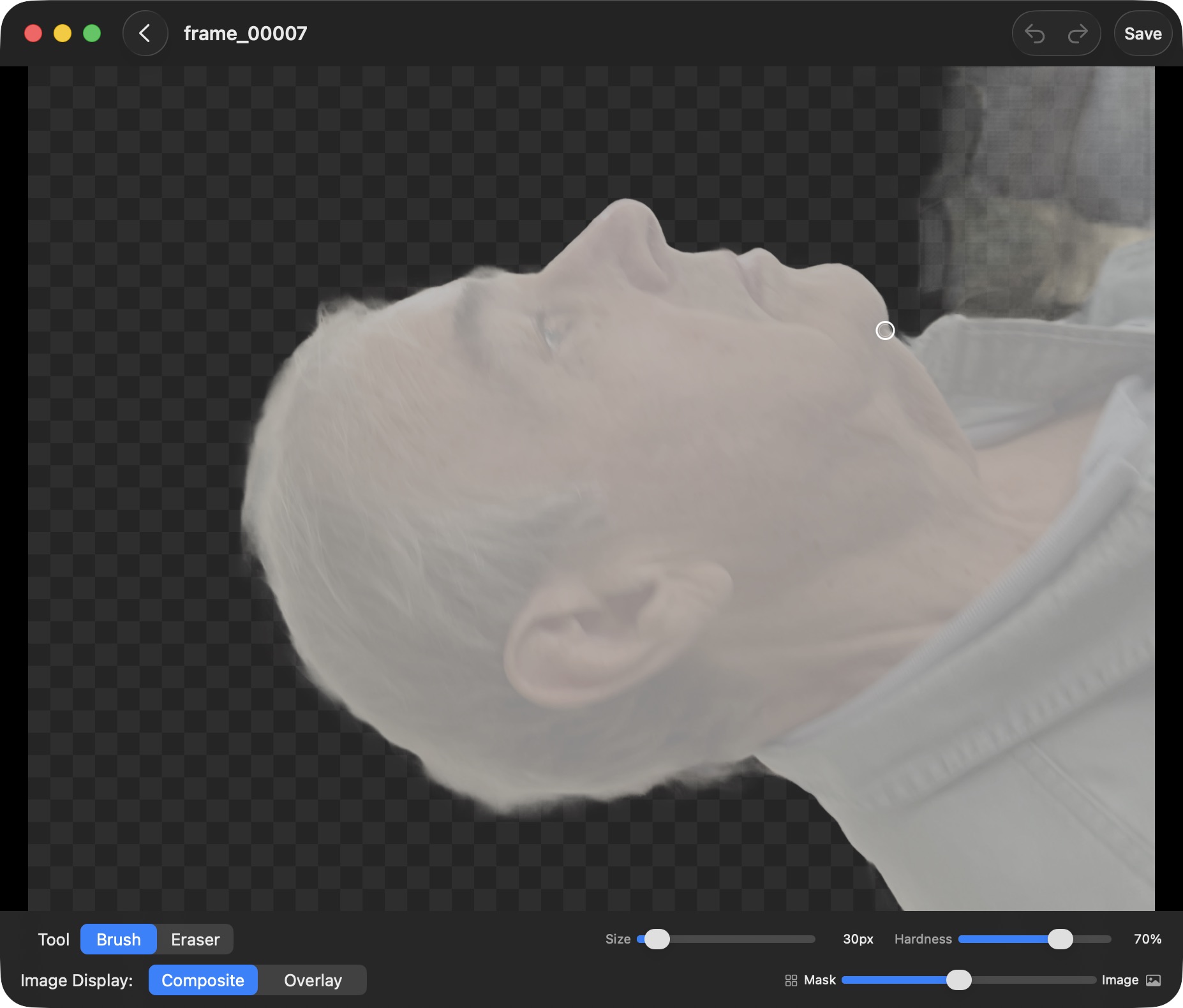The height and width of the screenshot is (1008, 1183).
Task: Switch Image Display to Overlay mode
Action: [x=312, y=981]
